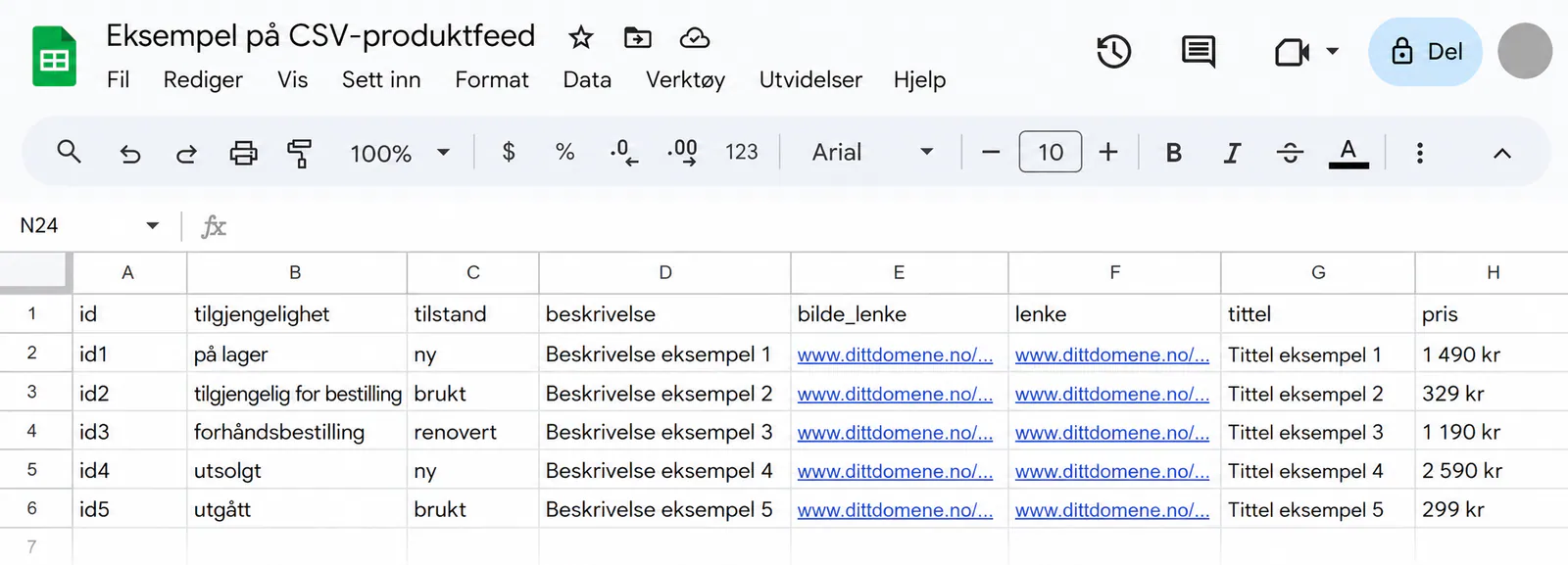Click the font size field showing 10
The image size is (1568, 565).
pyautogui.click(x=1051, y=152)
